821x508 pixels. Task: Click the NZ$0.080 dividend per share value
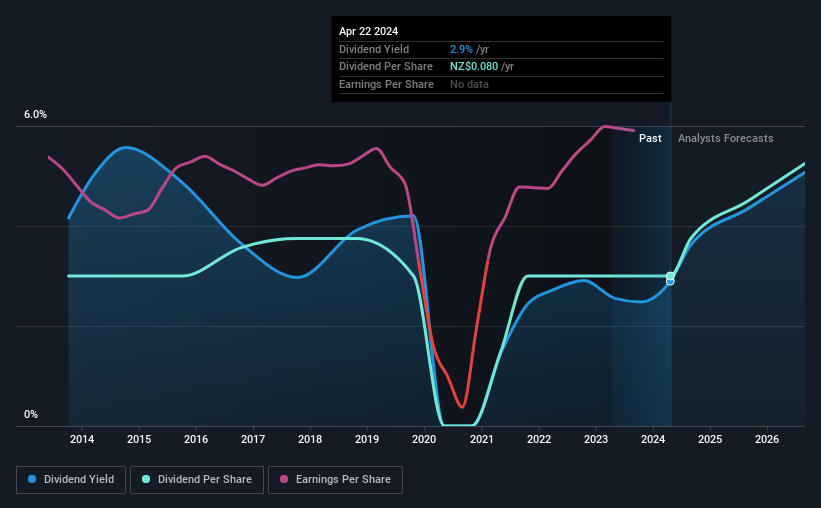pyautogui.click(x=474, y=67)
